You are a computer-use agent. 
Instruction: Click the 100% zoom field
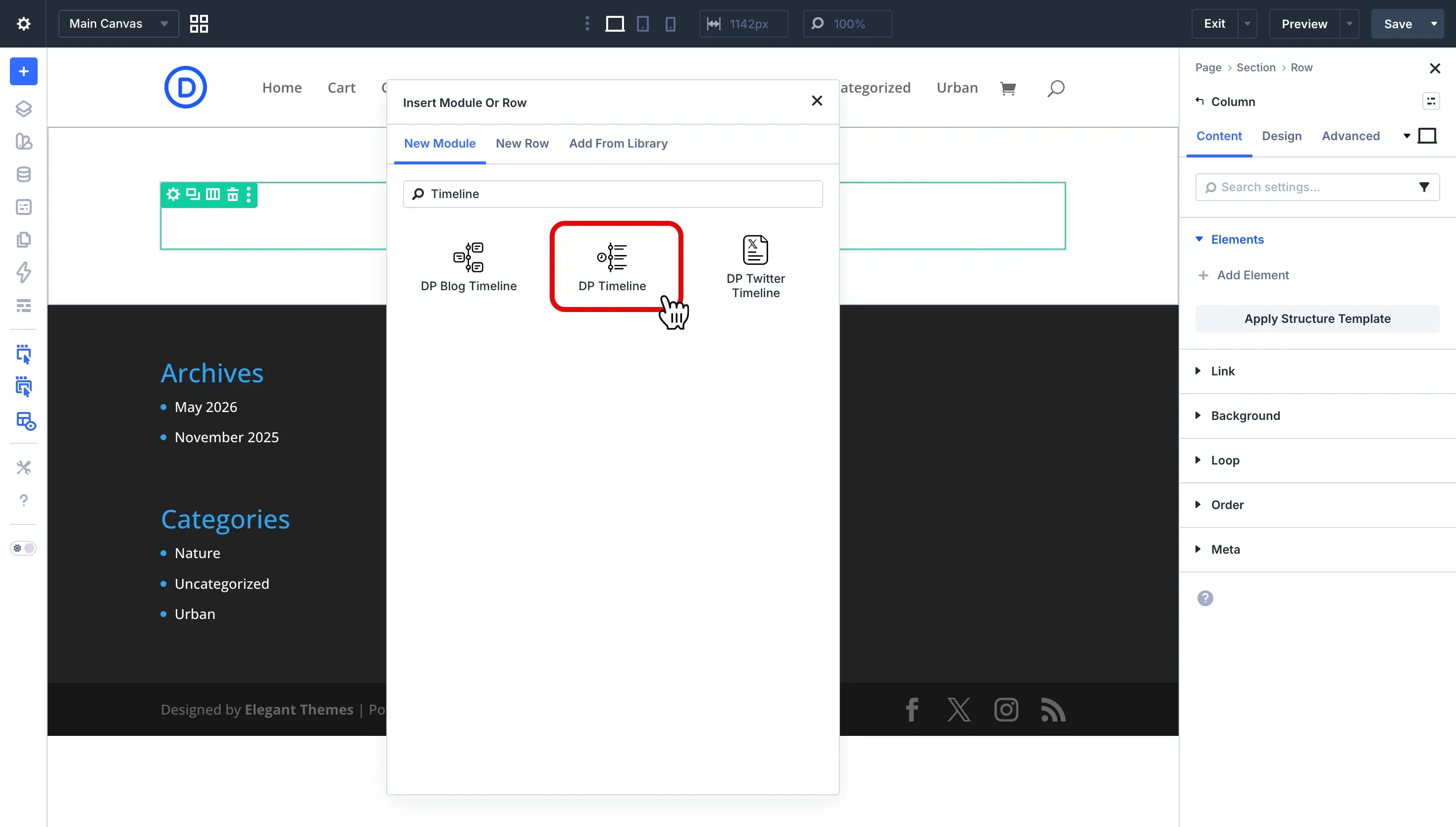click(847, 24)
